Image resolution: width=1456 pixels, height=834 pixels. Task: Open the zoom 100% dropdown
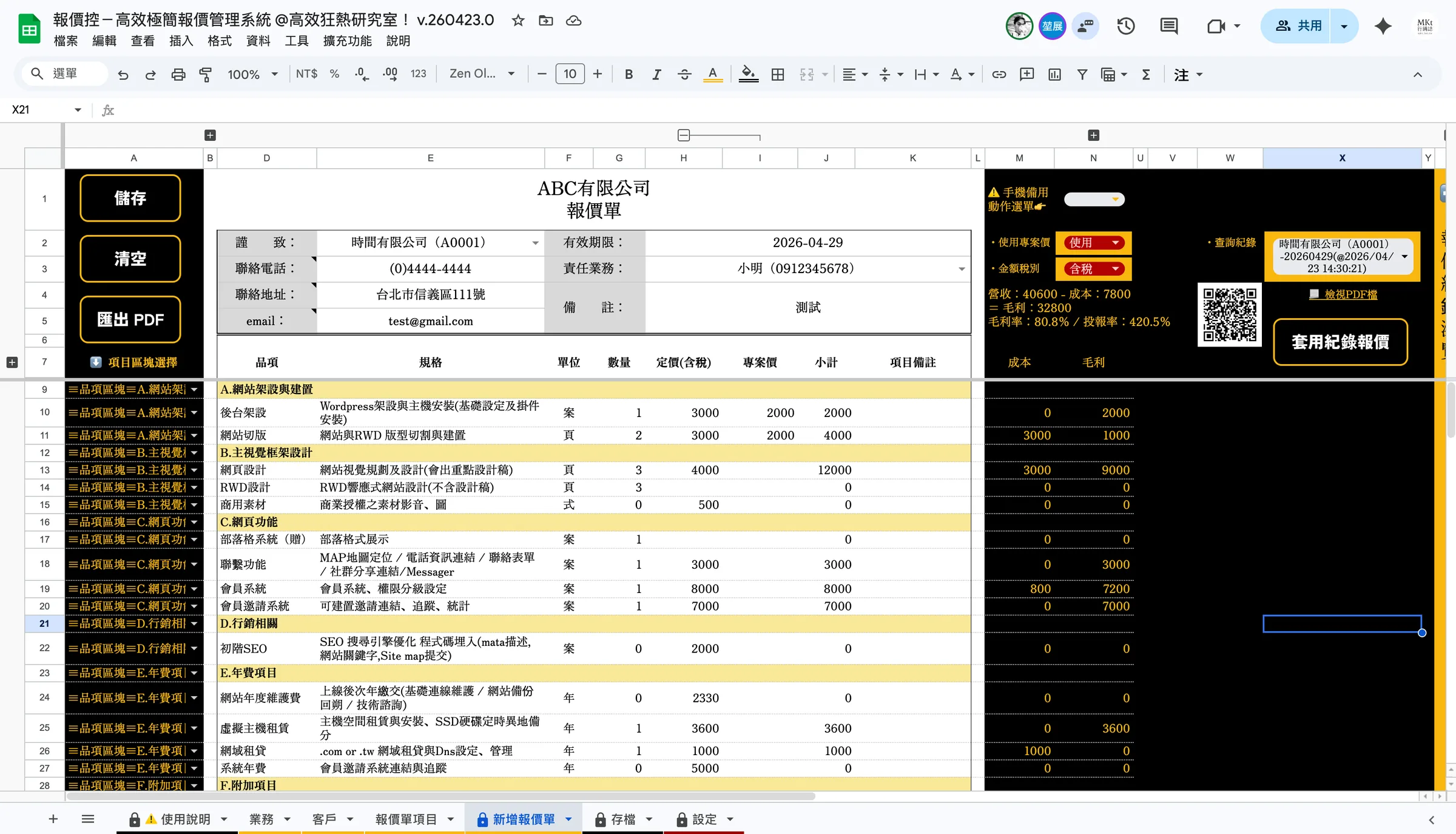pos(252,74)
